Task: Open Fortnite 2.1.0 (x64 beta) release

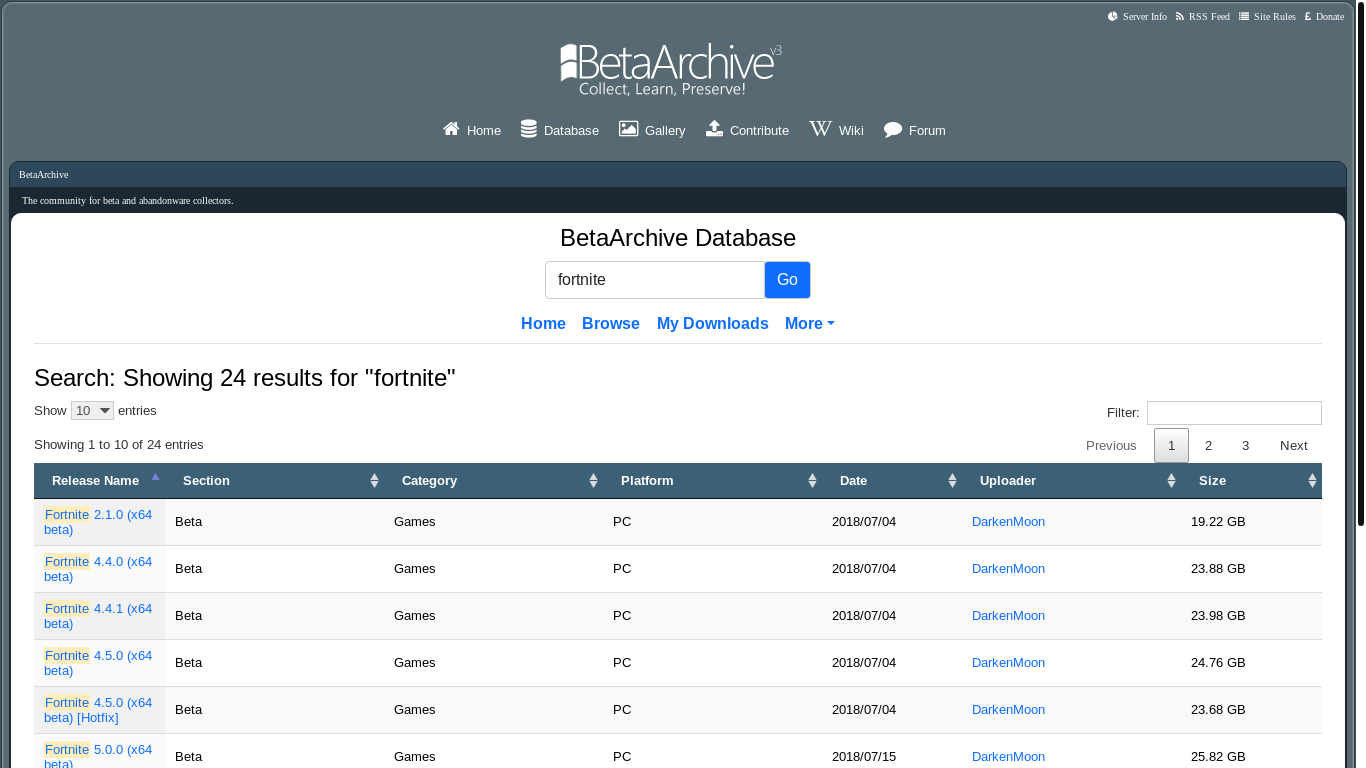Action: (98, 522)
